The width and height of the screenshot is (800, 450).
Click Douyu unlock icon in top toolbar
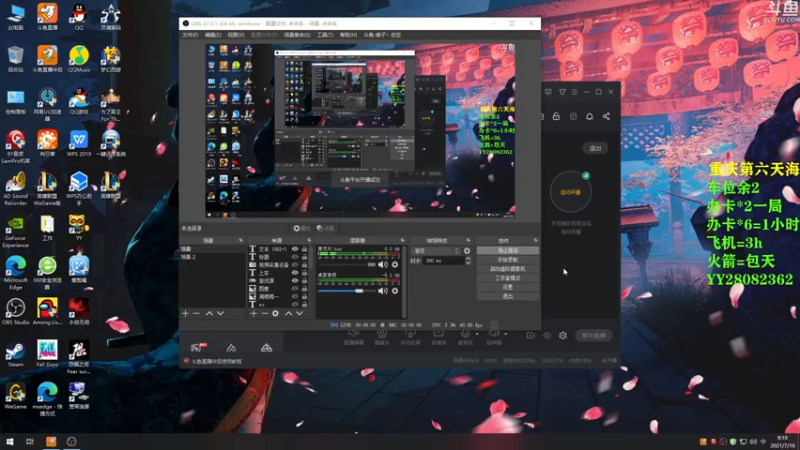pos(556,116)
